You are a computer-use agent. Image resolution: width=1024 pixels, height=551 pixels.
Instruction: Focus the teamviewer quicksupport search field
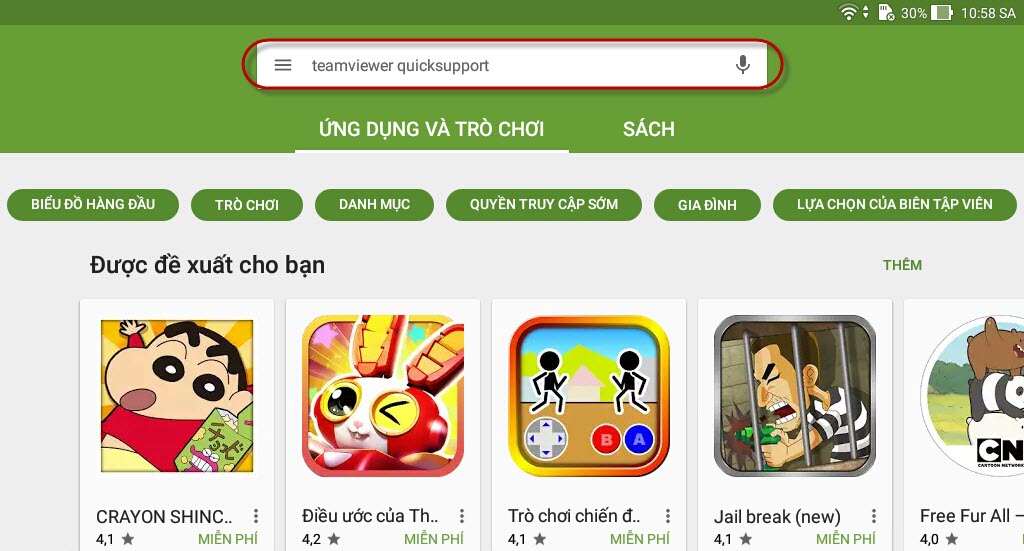(512, 65)
